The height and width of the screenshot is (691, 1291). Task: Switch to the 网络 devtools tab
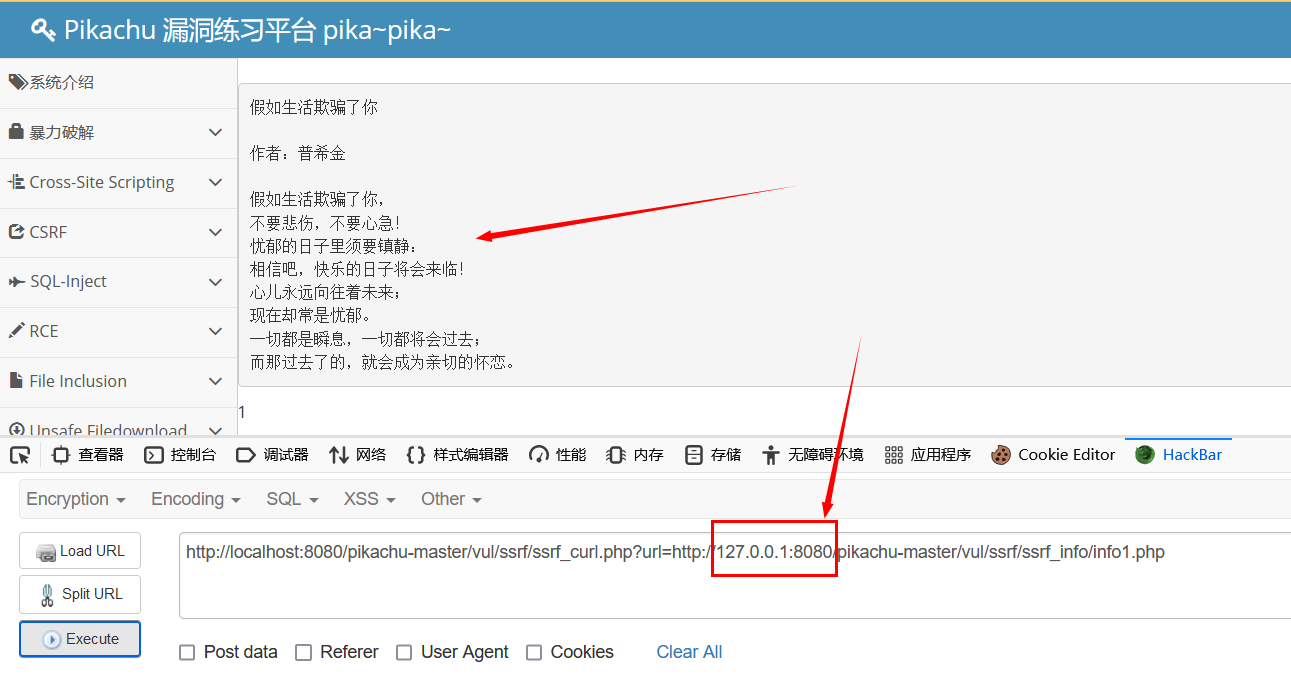(357, 455)
